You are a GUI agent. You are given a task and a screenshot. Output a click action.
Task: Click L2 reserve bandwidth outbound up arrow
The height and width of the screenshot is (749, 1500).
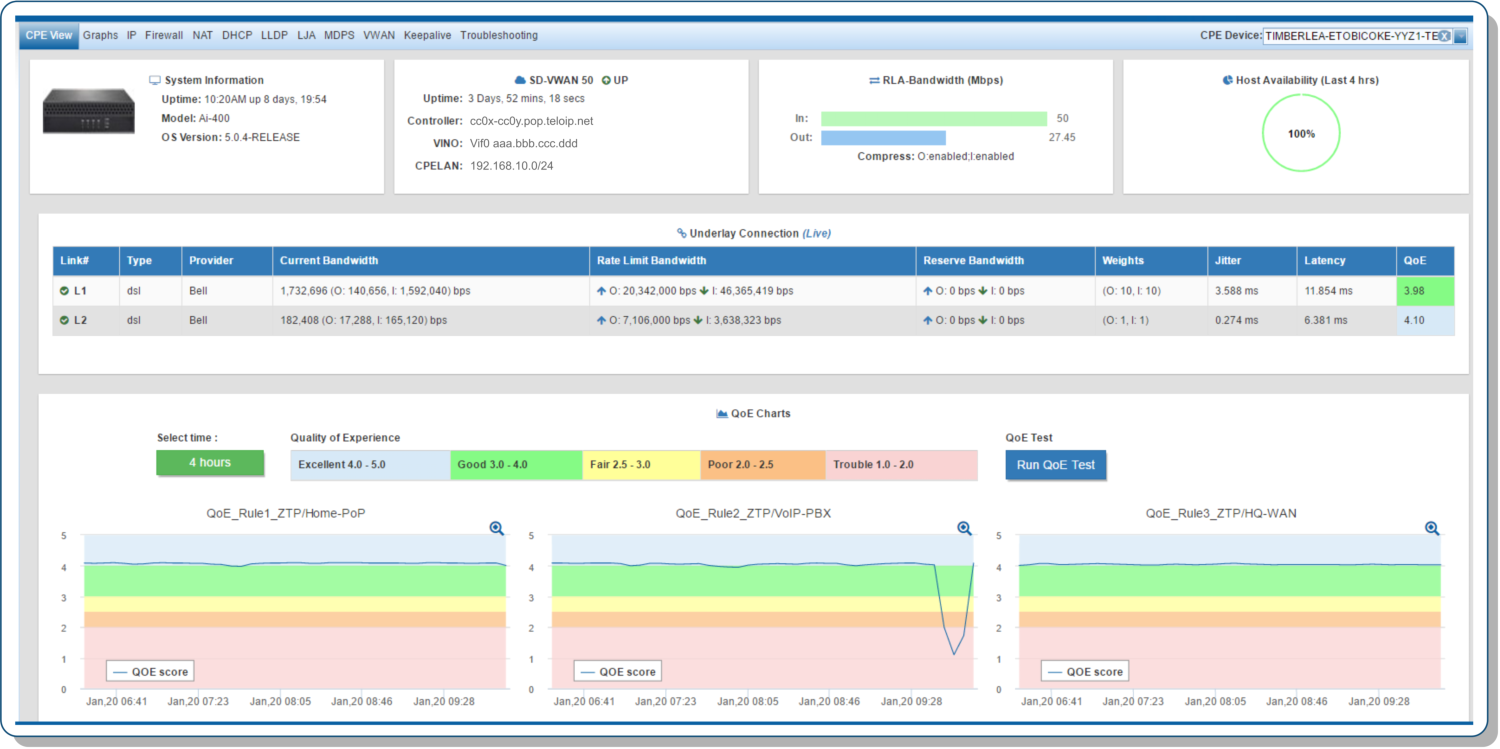928,321
